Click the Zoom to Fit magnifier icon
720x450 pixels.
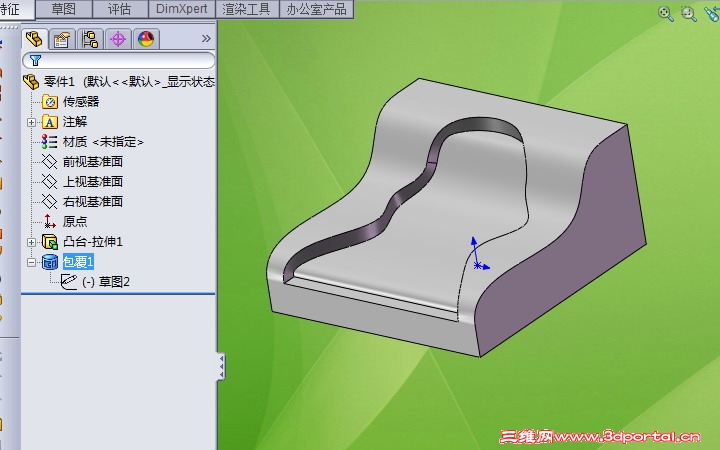pyautogui.click(x=665, y=13)
